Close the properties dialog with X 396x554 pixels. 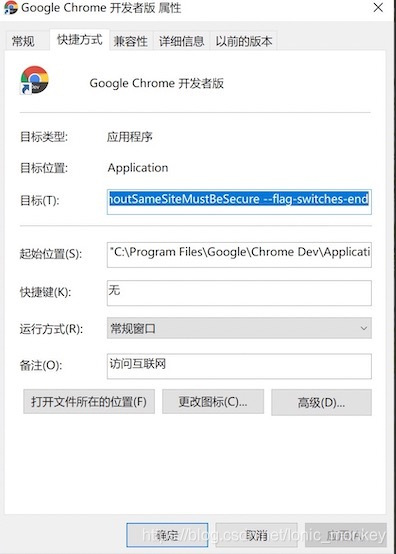click(378, 7)
